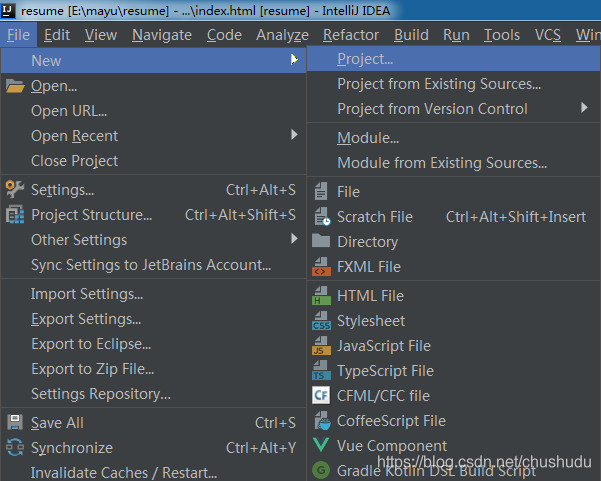601x481 pixels.
Task: Click the green HTML File icon
Action: [x=321, y=296]
